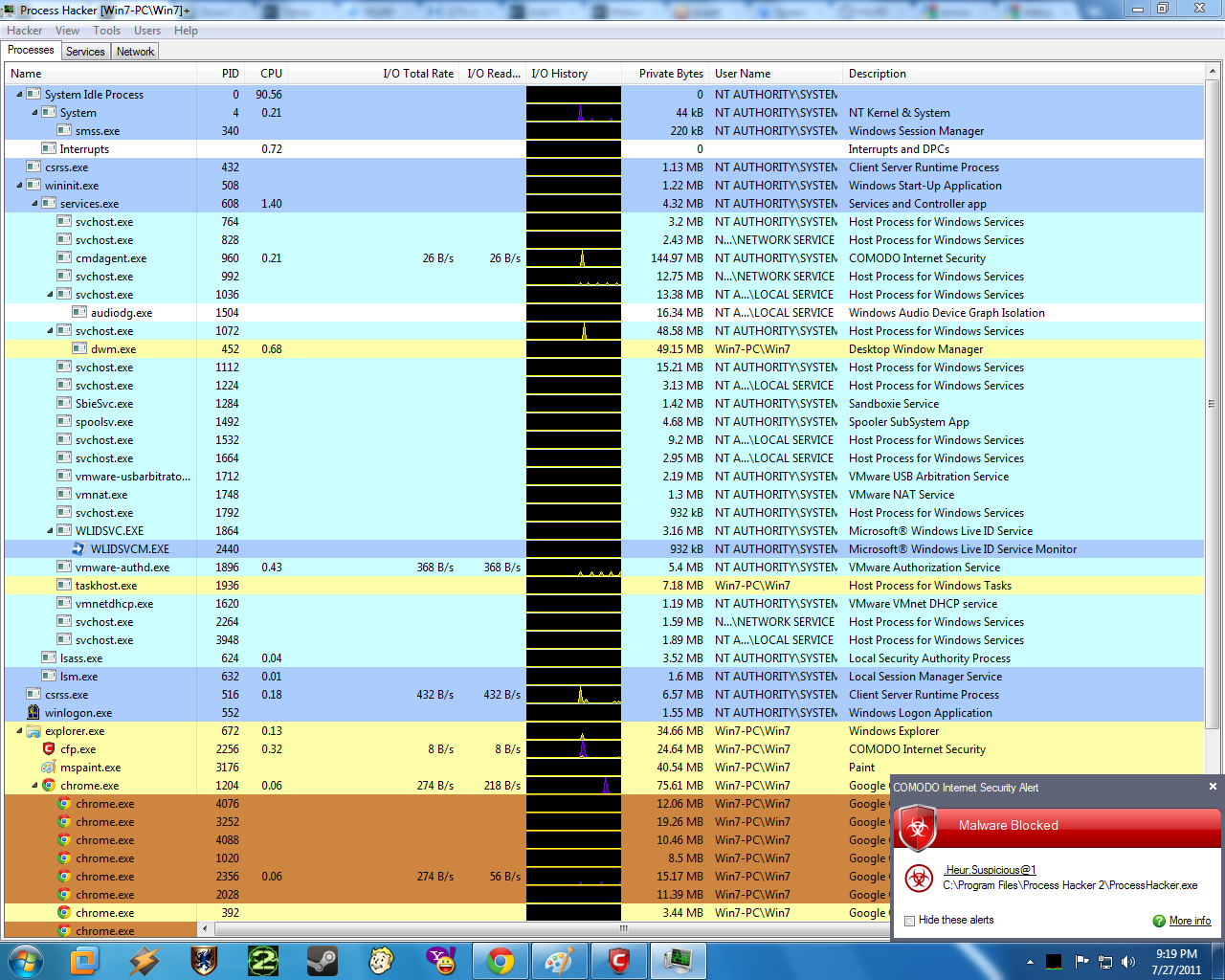Show hidden icons in the system tray

coord(1030,962)
